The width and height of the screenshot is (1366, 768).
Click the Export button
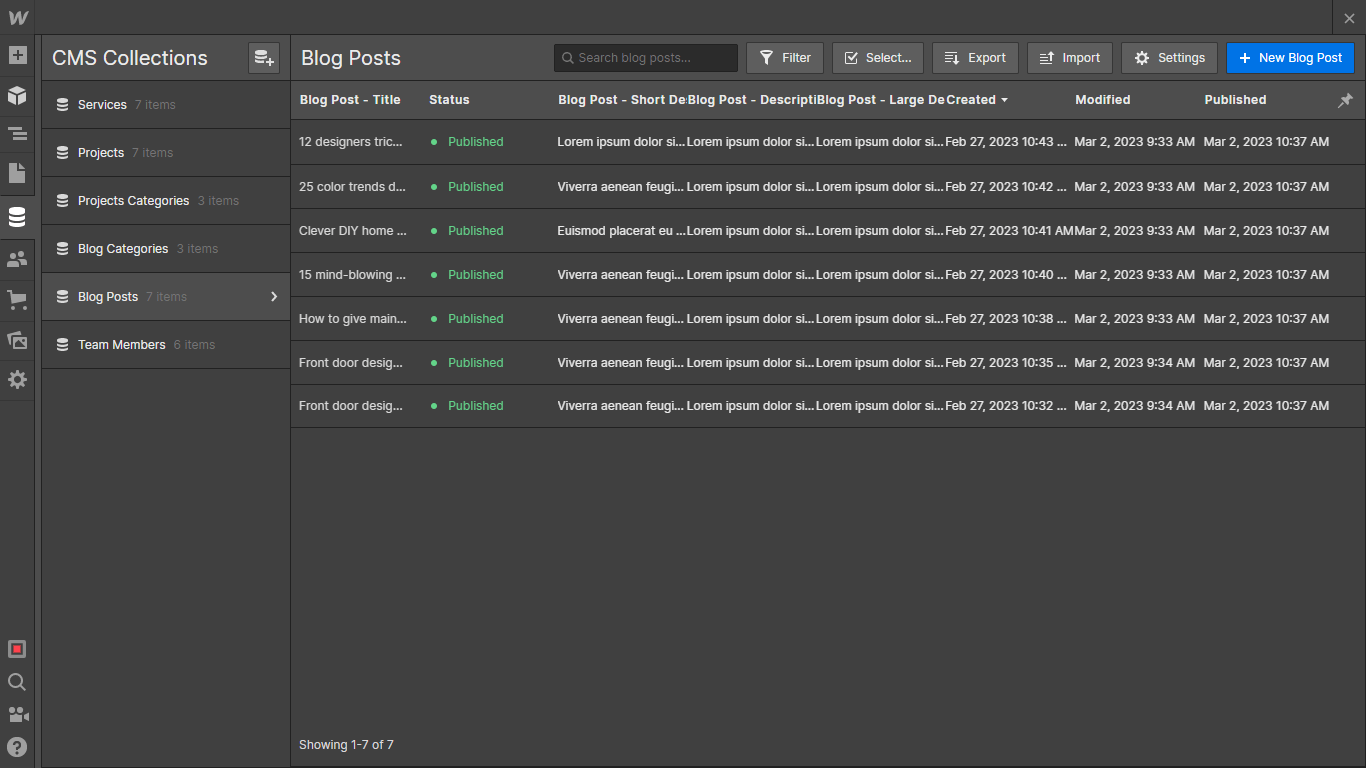pos(974,57)
